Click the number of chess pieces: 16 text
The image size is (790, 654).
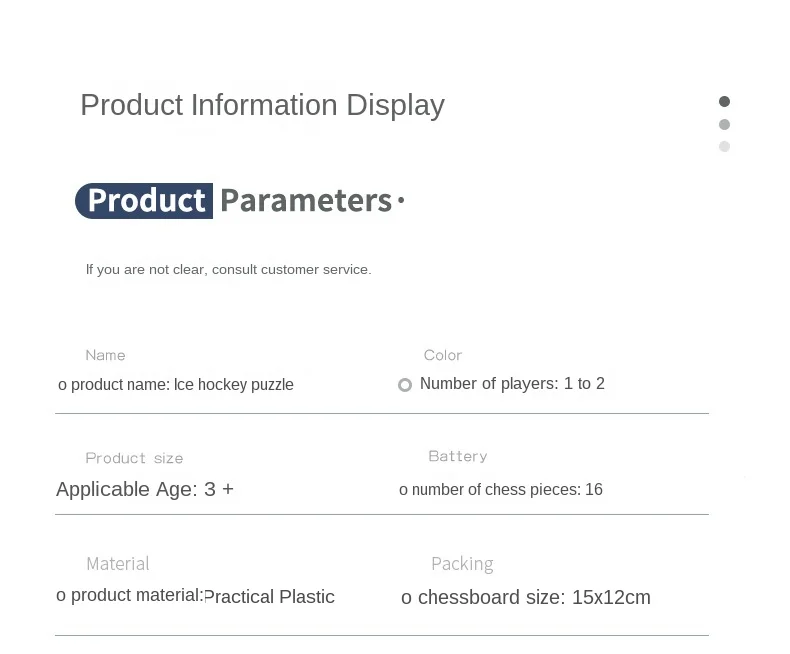[501, 490]
